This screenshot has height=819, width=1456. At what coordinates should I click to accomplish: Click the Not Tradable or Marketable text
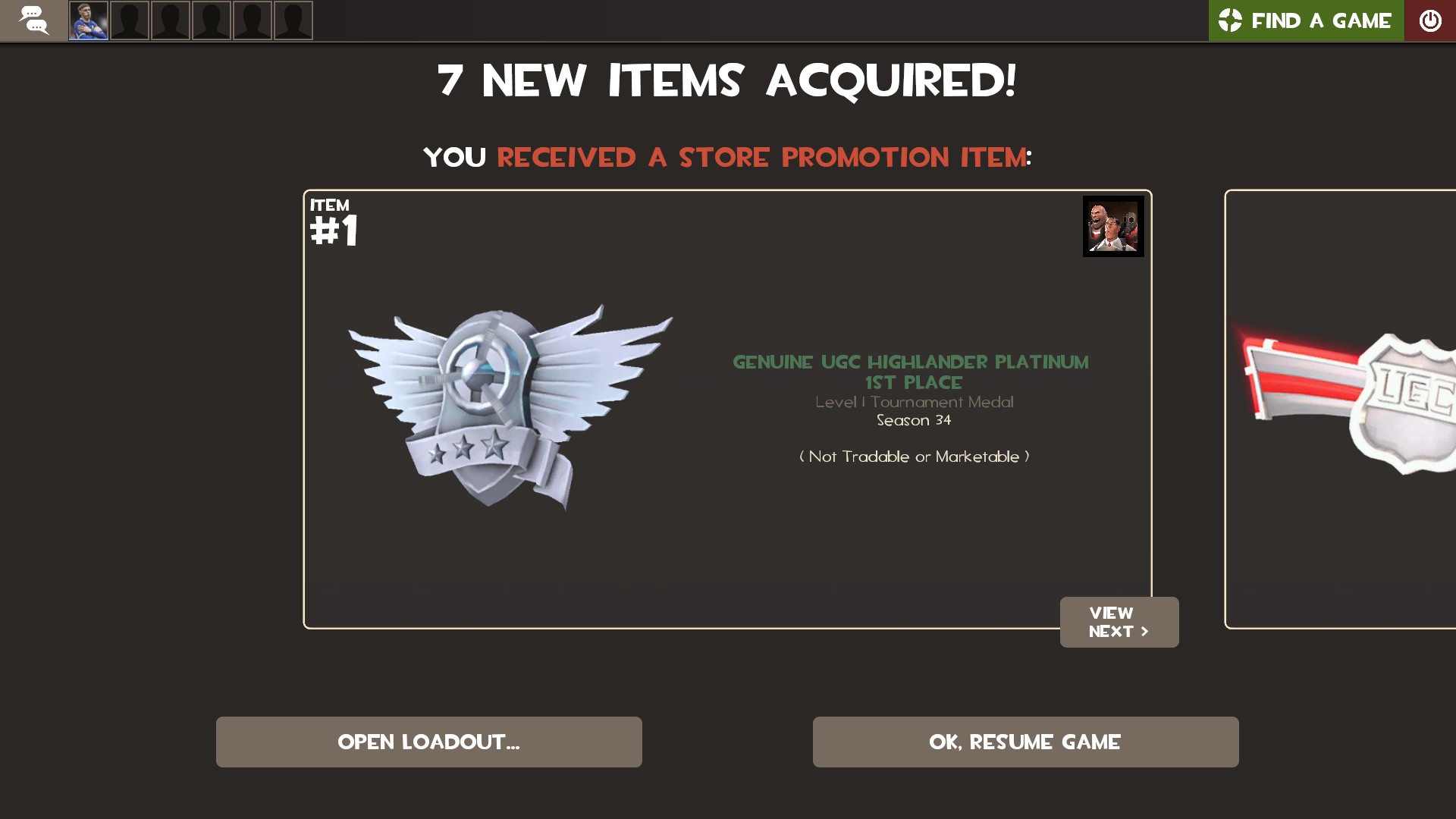[x=915, y=457]
